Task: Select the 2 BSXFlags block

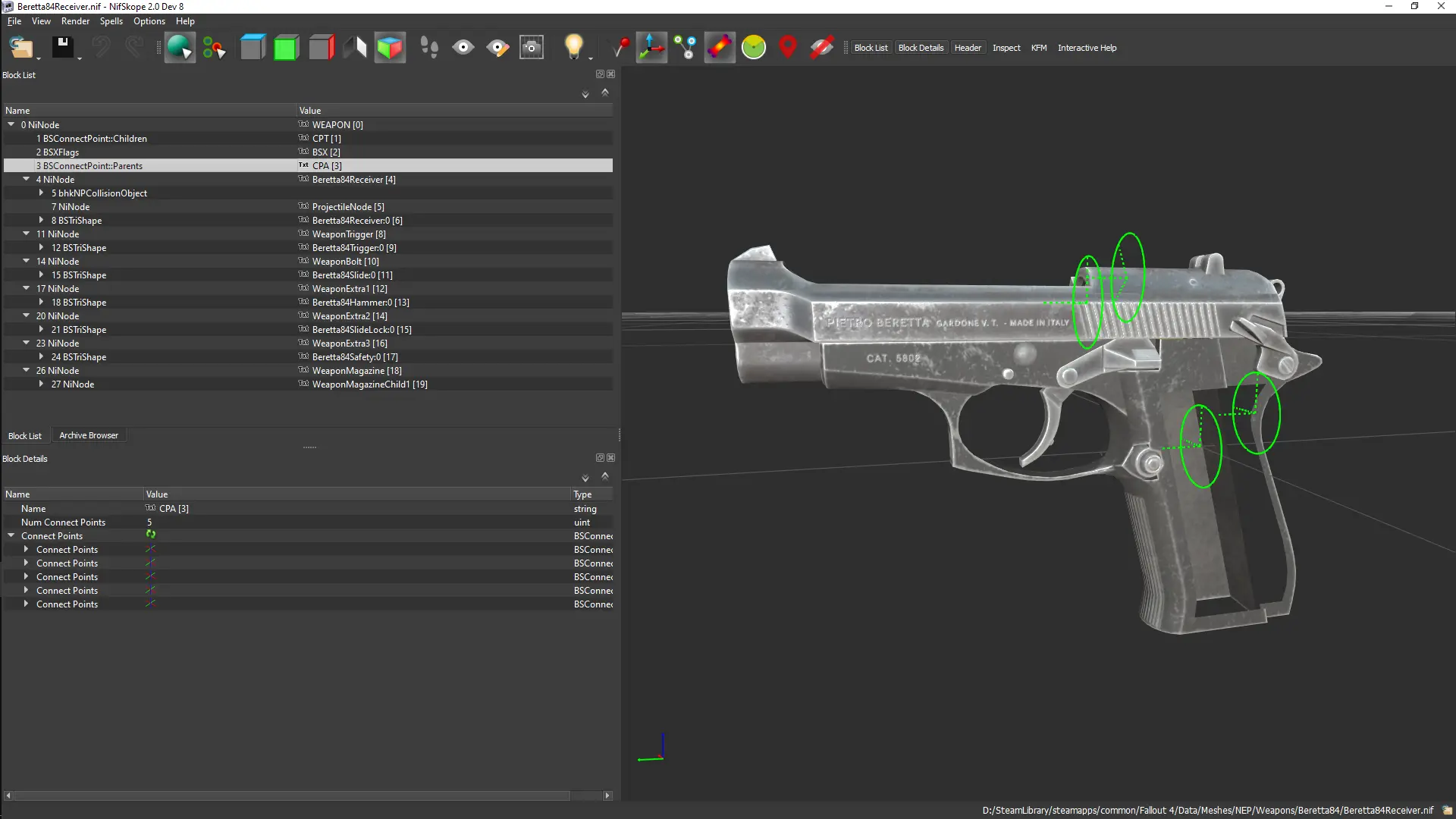Action: pos(308,152)
